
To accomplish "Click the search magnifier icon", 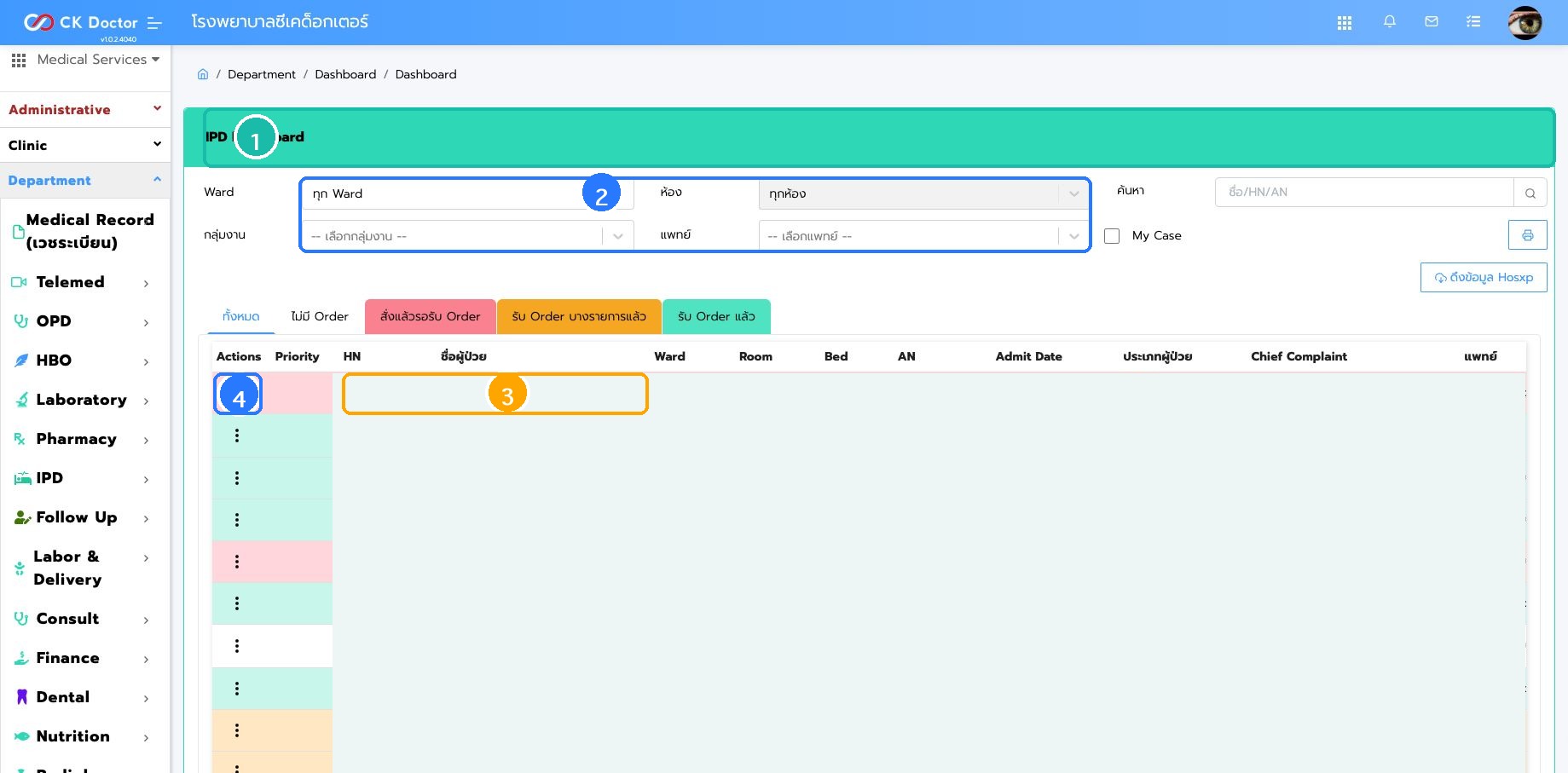I will (x=1530, y=193).
